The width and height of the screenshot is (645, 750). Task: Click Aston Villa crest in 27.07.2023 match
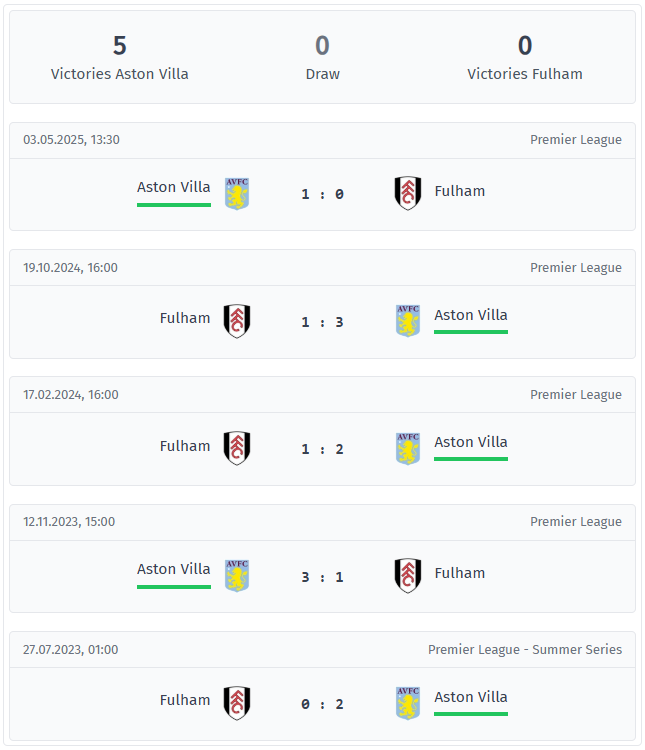[407, 703]
